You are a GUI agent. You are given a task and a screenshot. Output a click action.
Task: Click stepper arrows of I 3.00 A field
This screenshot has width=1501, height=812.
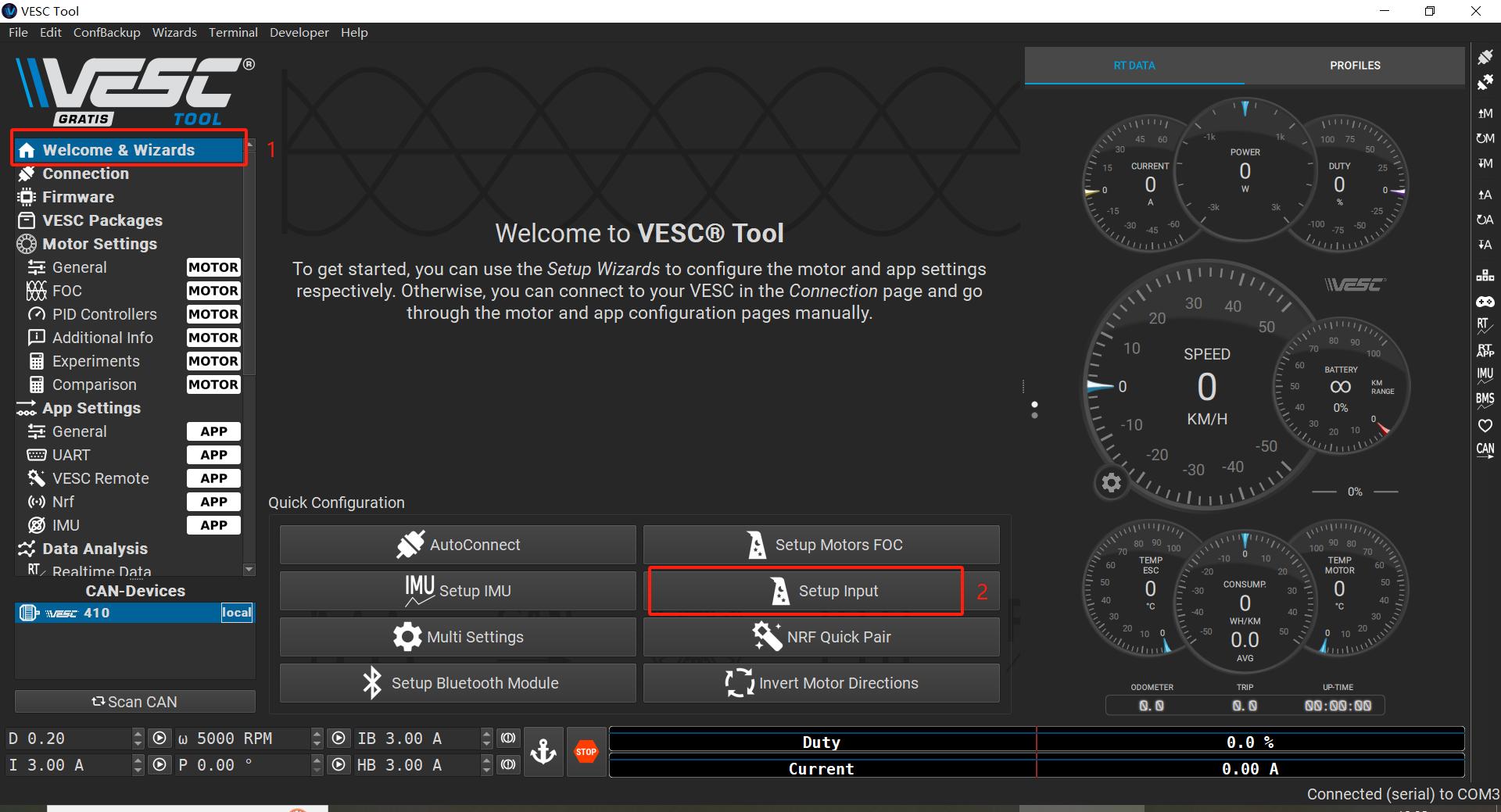click(x=138, y=765)
